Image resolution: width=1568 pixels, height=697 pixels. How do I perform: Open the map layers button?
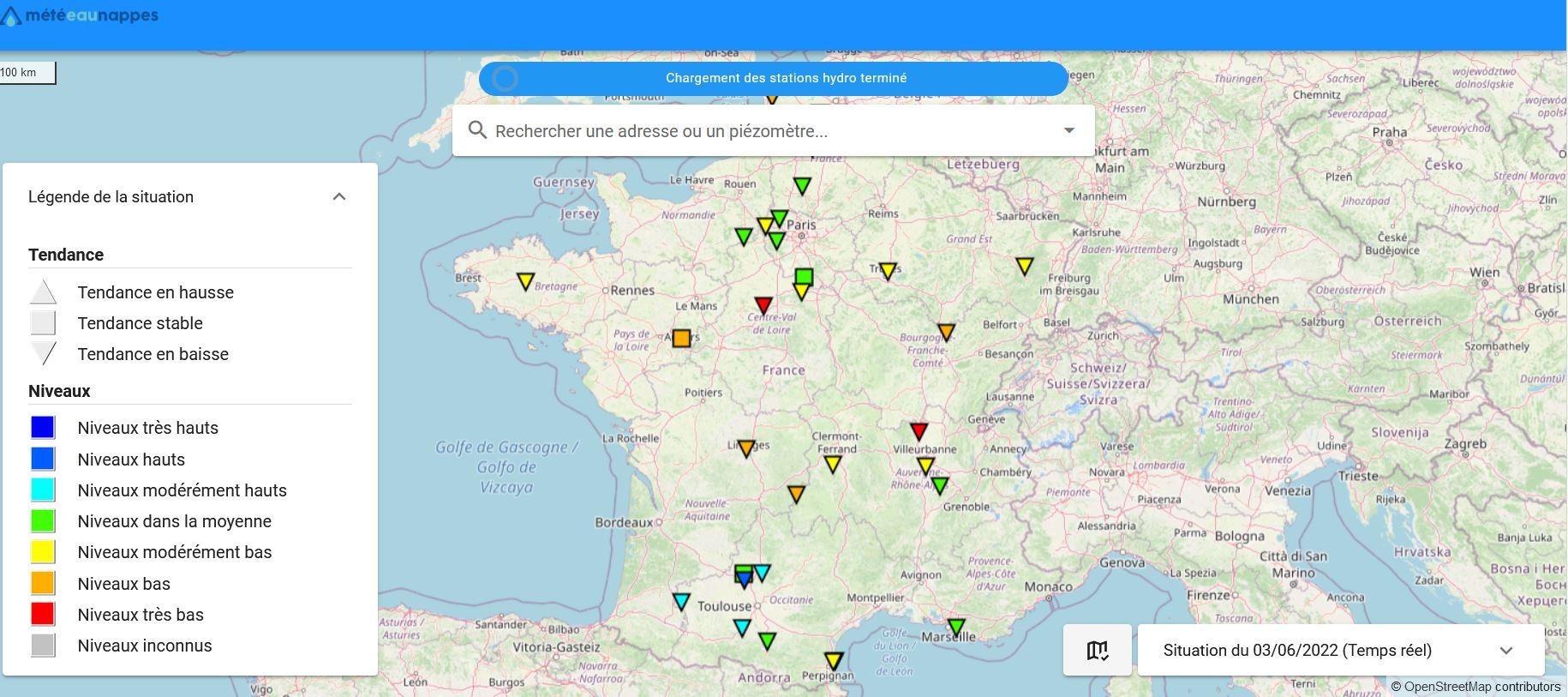[1098, 650]
